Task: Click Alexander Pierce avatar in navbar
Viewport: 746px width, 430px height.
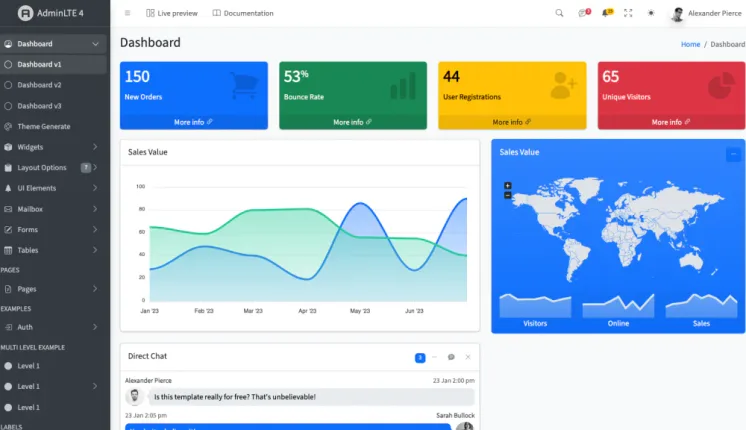Action: [677, 14]
